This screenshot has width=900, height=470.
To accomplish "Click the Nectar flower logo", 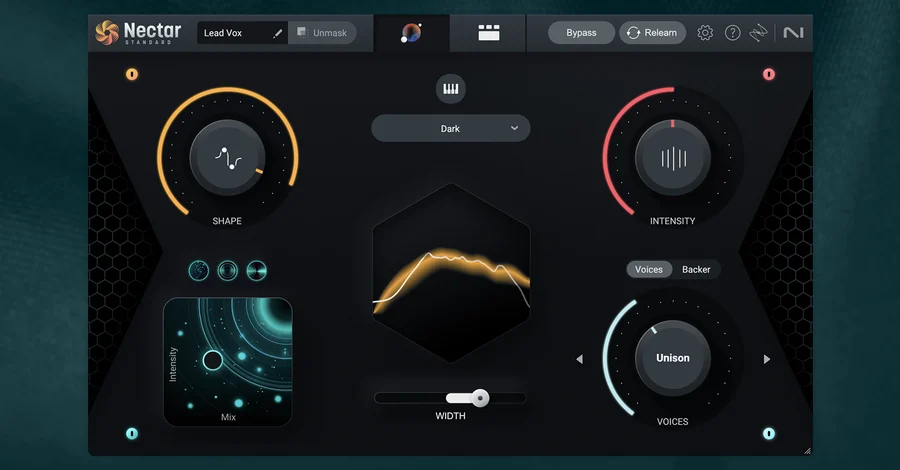I will [107, 32].
